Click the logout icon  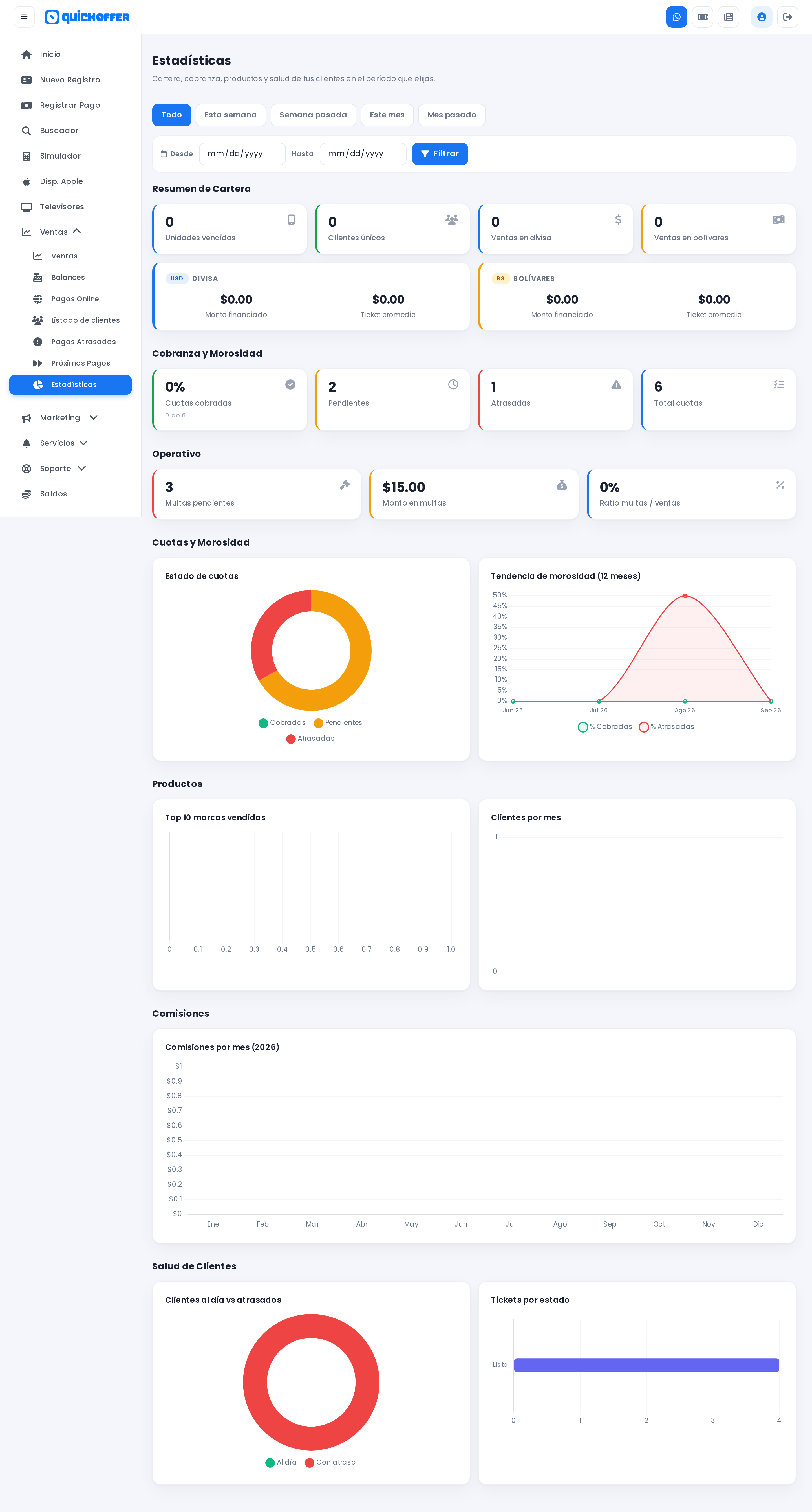[x=787, y=17]
